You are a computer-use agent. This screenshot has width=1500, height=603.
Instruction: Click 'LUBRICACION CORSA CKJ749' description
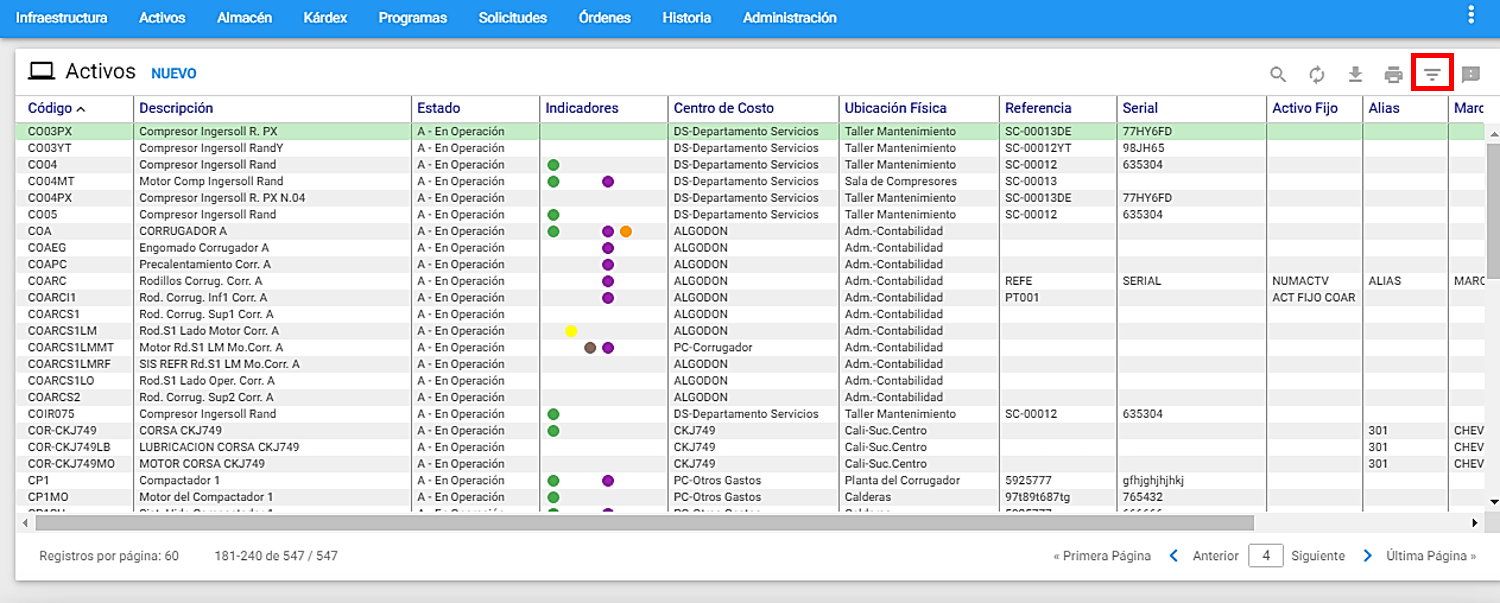217,447
